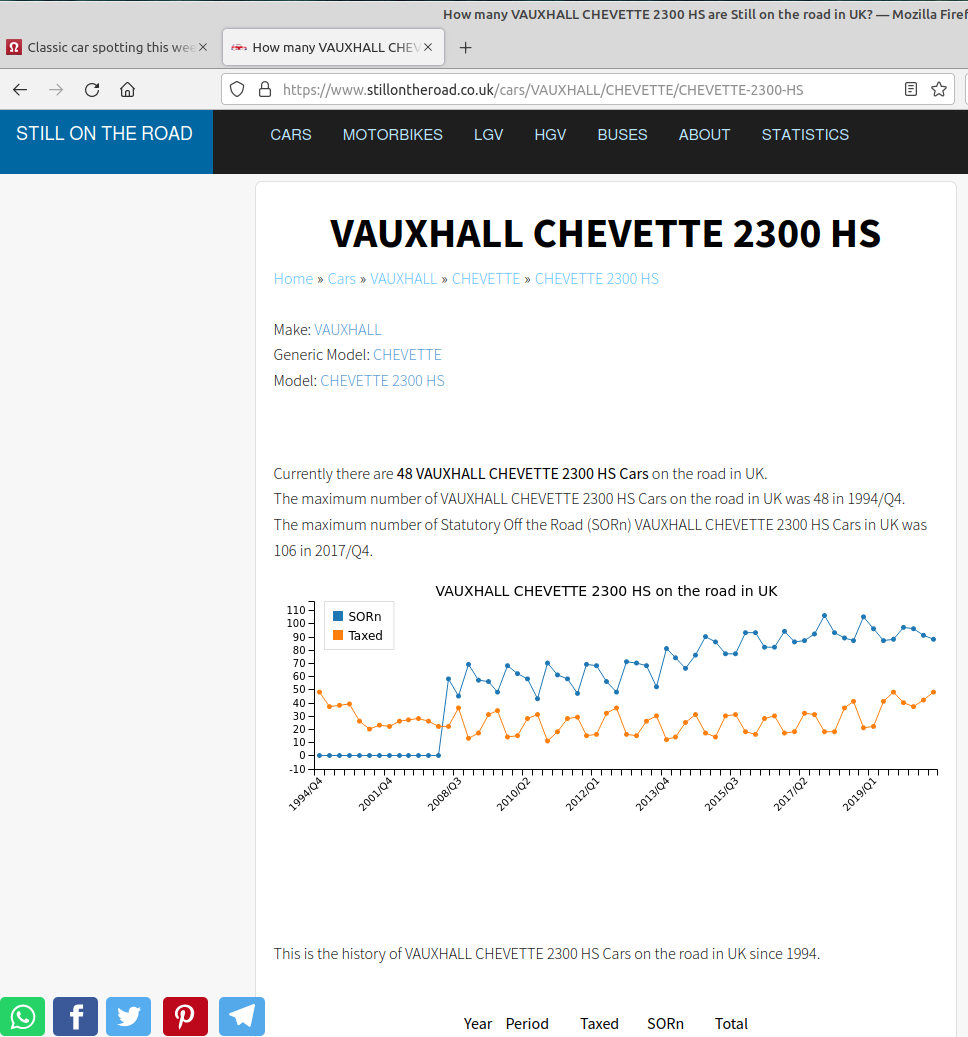
Task: Open the CHEVETTE generic model link
Action: pyautogui.click(x=407, y=354)
